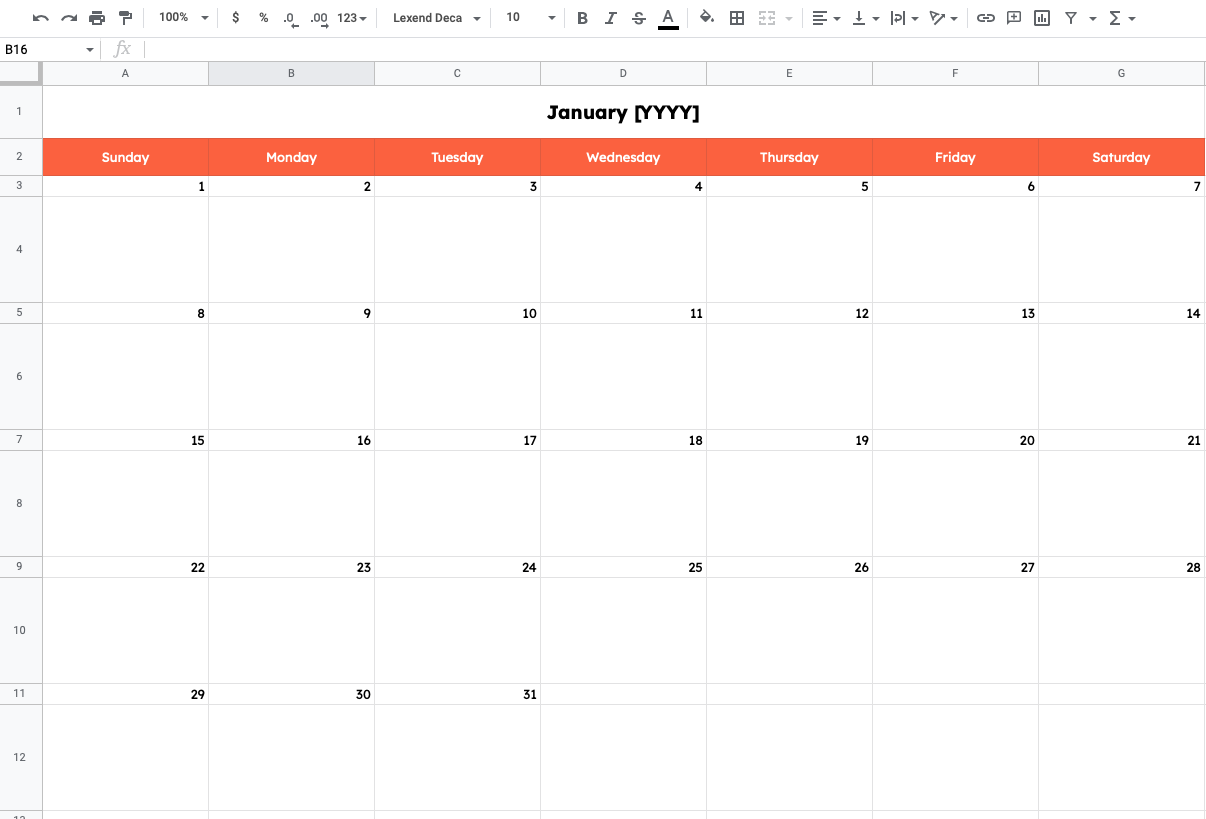Image resolution: width=1206 pixels, height=819 pixels.
Task: Click the Print icon
Action: (97, 17)
